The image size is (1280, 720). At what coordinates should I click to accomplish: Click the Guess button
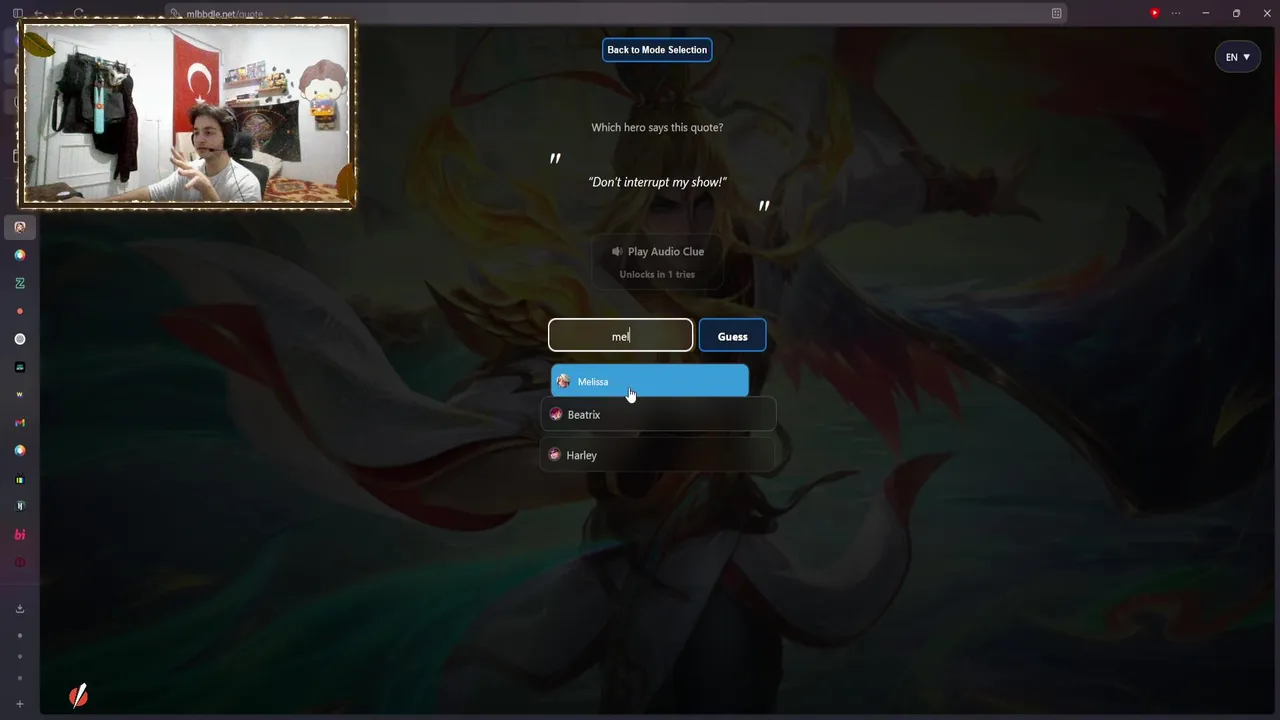(x=732, y=336)
